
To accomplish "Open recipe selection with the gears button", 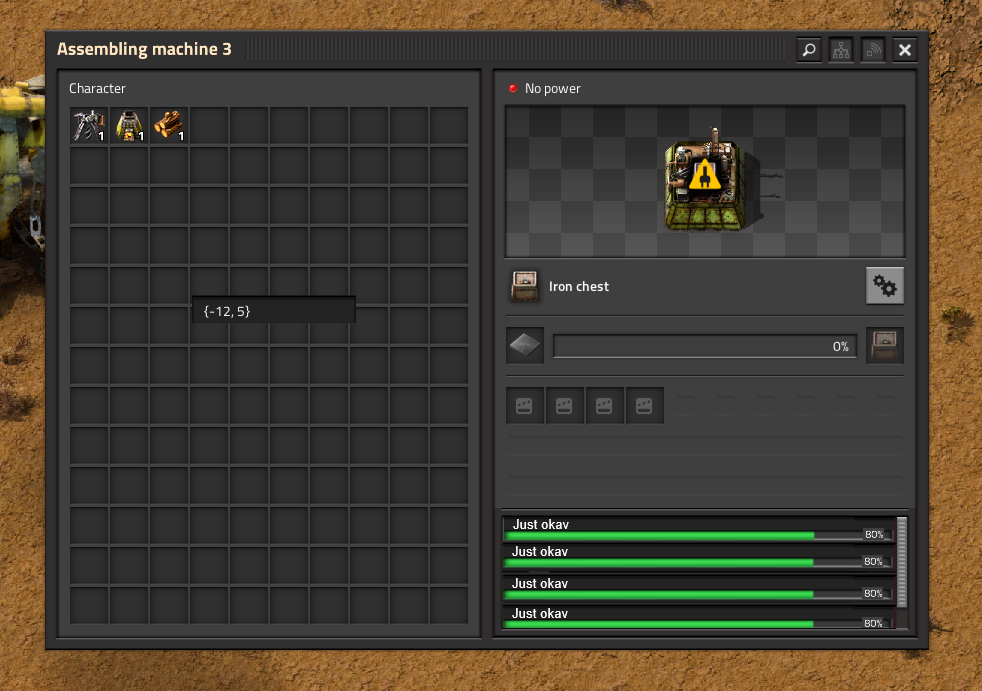I will click(884, 286).
